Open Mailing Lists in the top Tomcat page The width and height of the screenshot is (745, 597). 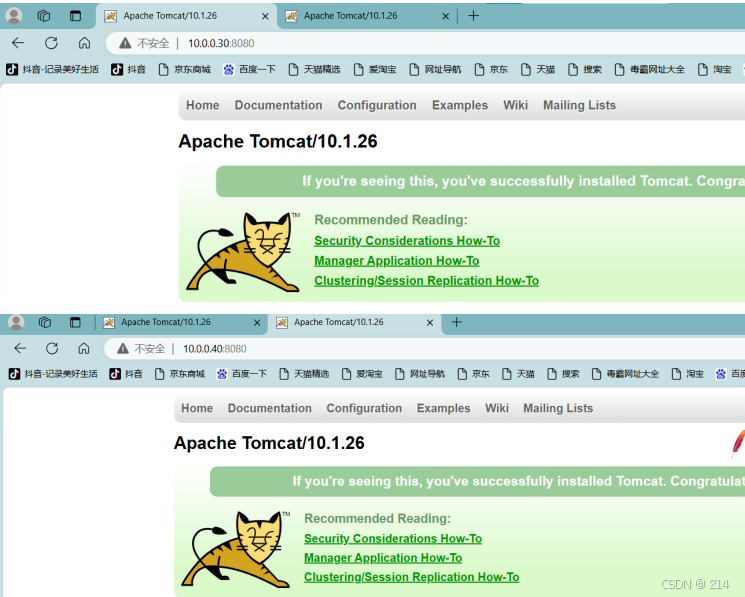(x=579, y=105)
